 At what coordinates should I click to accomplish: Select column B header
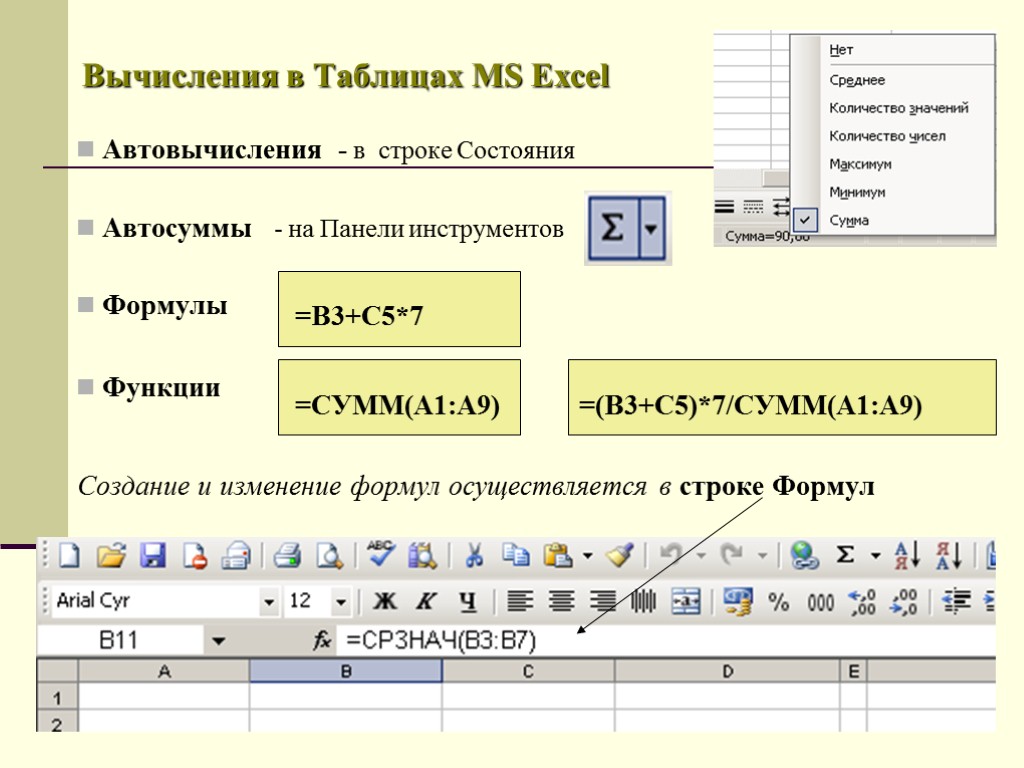346,671
